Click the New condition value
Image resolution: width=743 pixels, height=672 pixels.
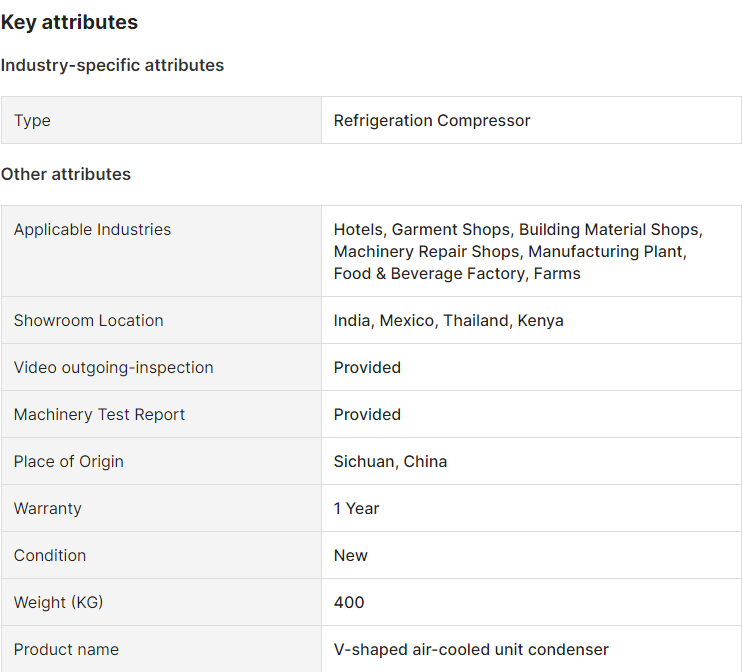pyautogui.click(x=350, y=555)
